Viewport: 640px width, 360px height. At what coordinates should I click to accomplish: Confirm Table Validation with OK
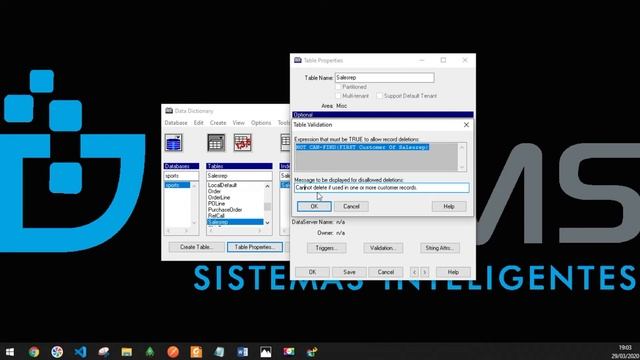[314, 207]
